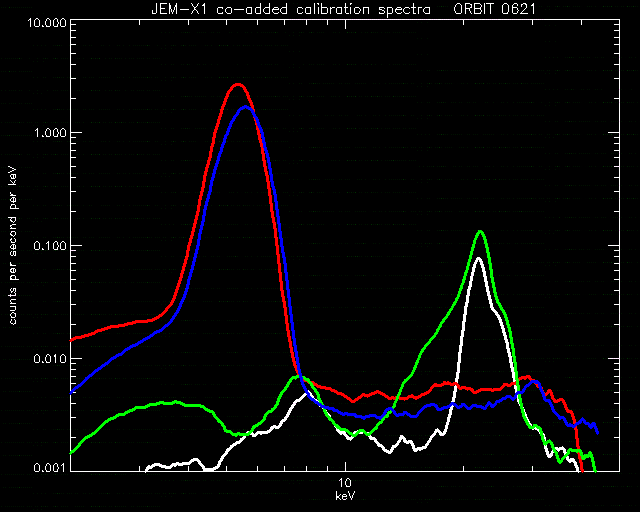Click the blue curve's left starting point

pyautogui.click(x=72, y=393)
